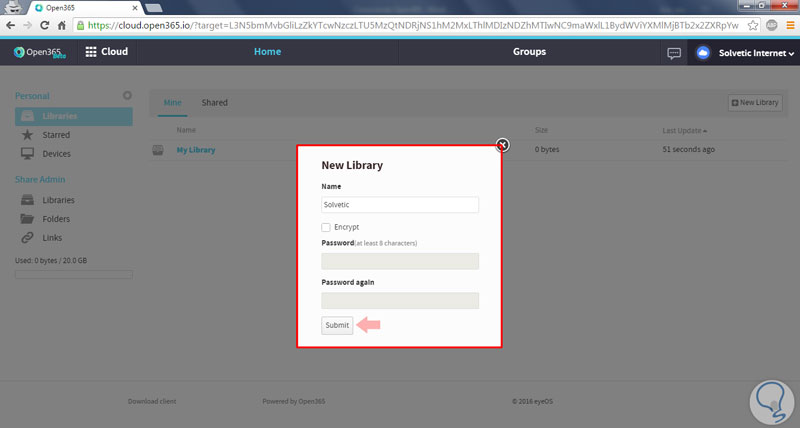Image resolution: width=800 pixels, height=428 pixels.
Task: Sort by Last Update column
Action: [684, 131]
